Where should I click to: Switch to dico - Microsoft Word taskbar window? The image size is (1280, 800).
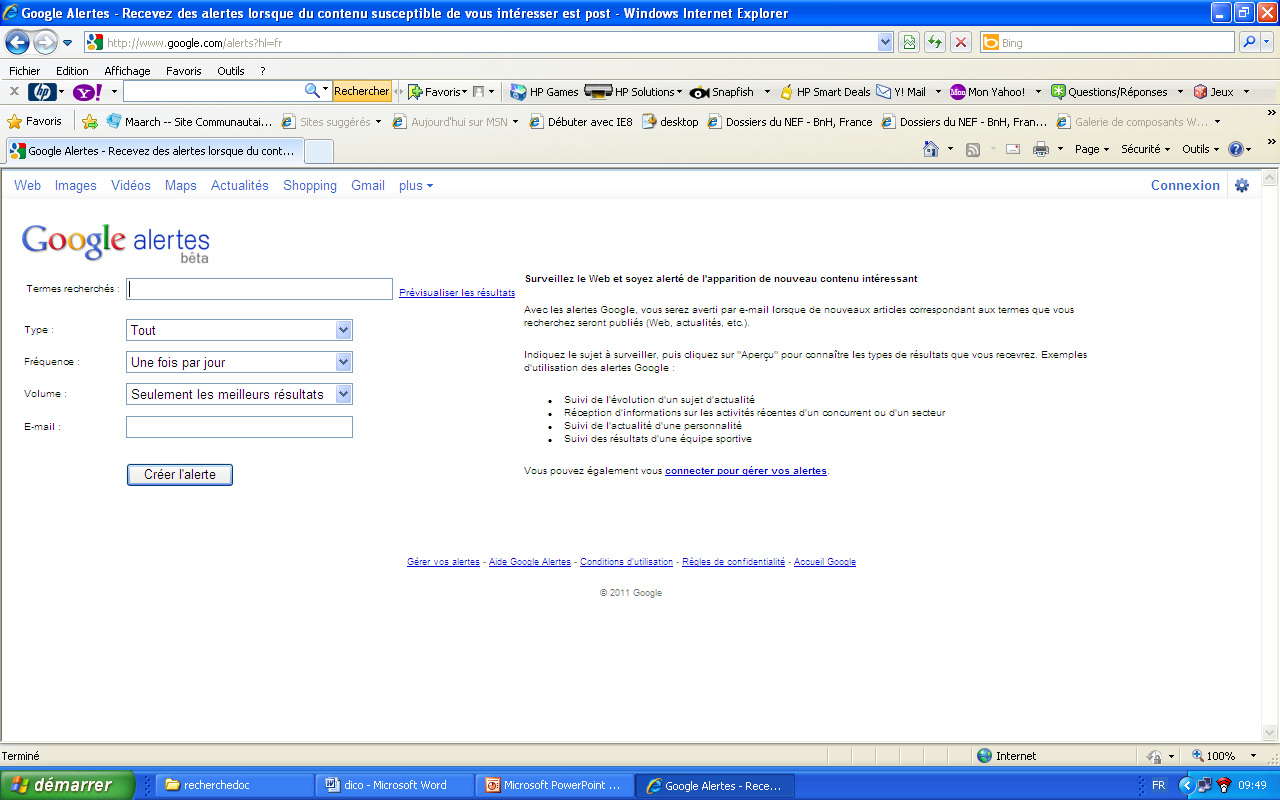393,785
